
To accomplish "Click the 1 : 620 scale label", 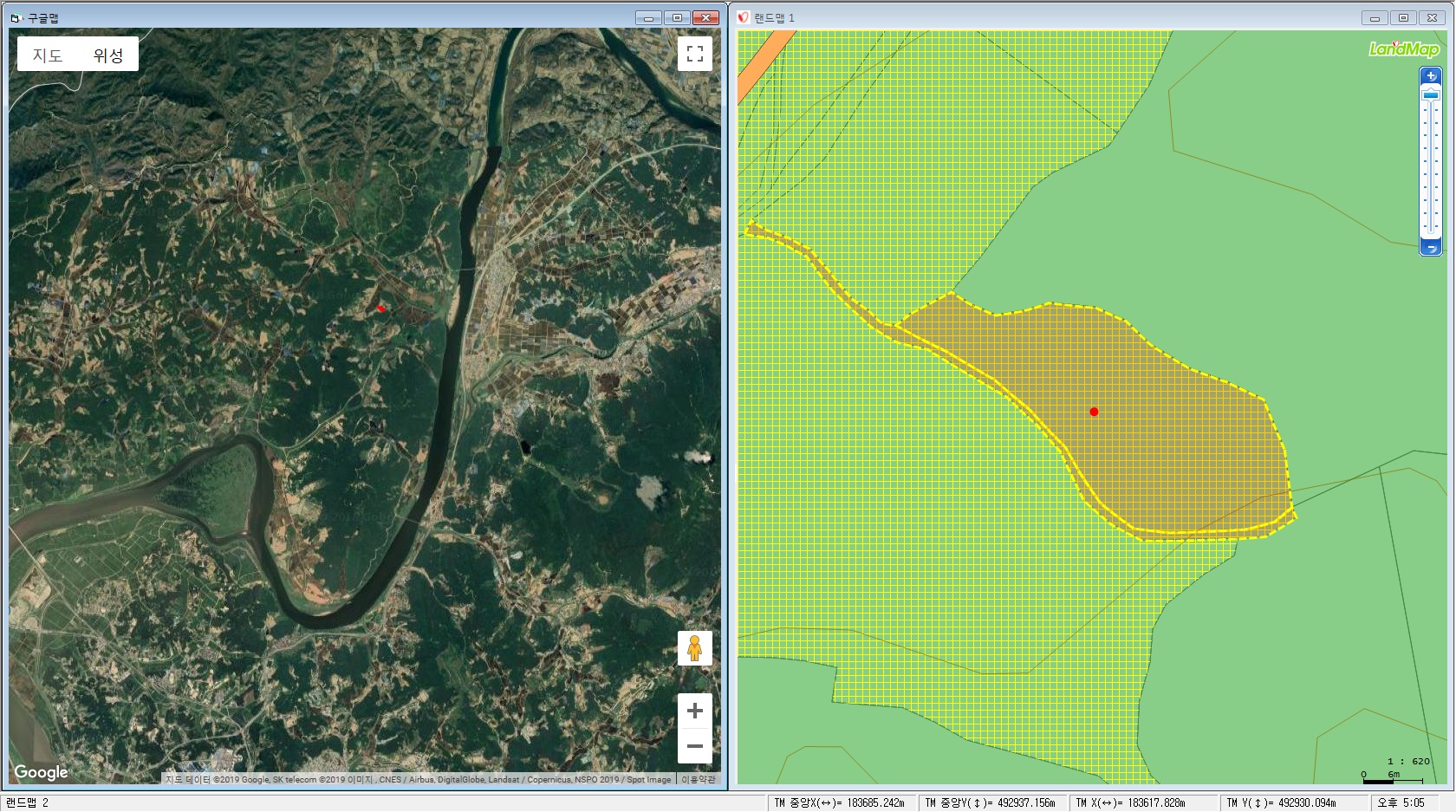I will 1408,762.
